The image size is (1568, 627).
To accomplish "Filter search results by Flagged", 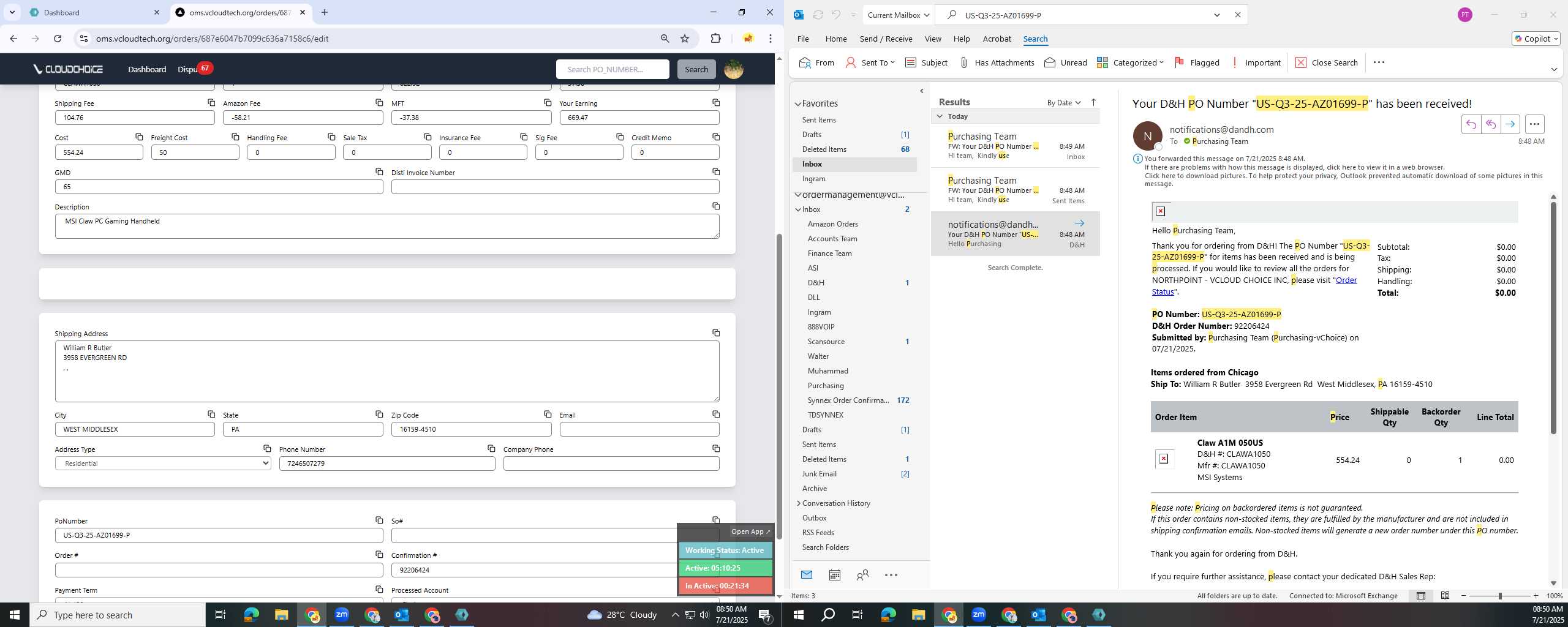I will tap(1197, 62).
